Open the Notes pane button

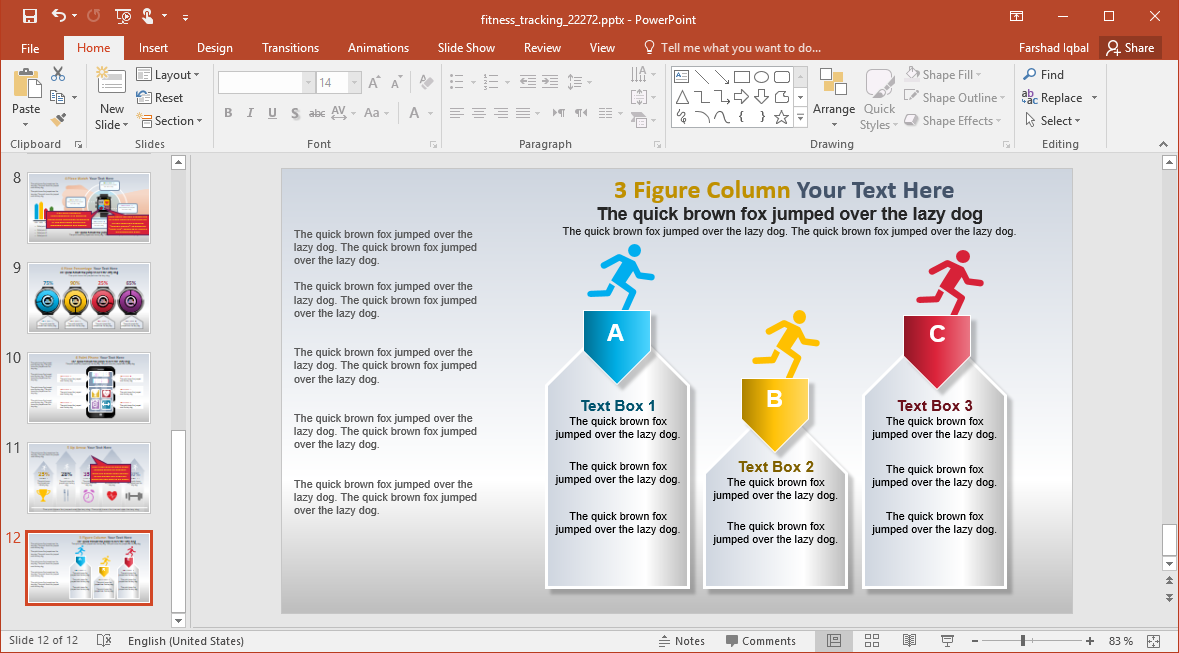681,641
